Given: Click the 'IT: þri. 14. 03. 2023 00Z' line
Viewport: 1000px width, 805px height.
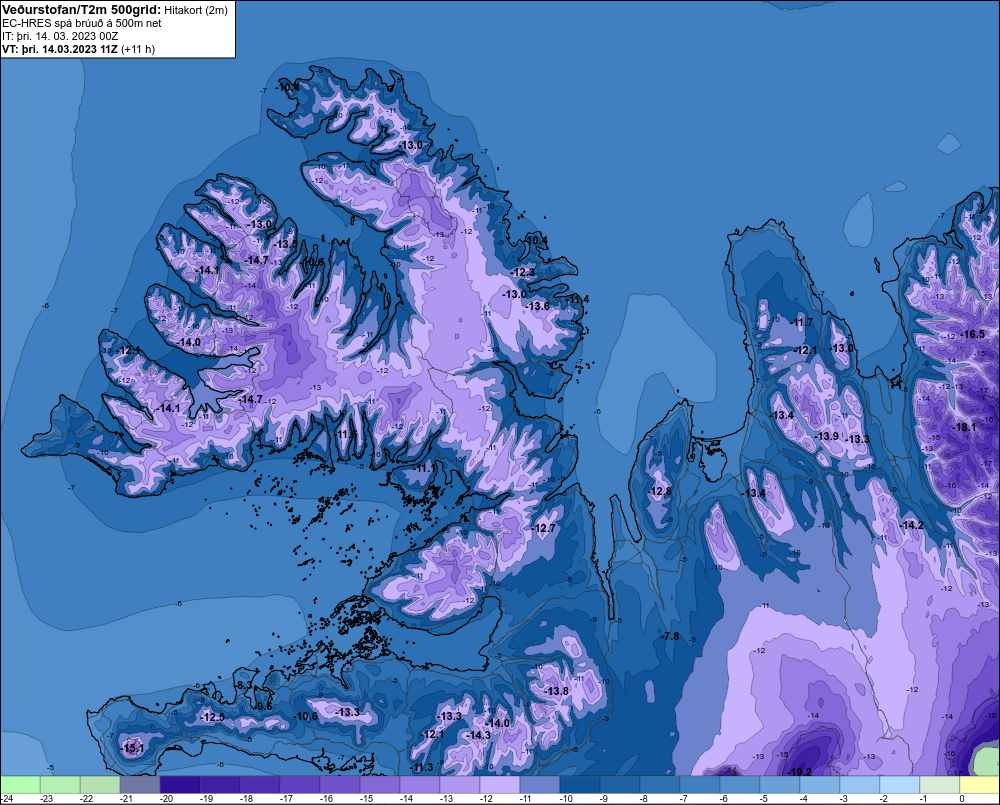Looking at the screenshot, I should pos(60,36).
